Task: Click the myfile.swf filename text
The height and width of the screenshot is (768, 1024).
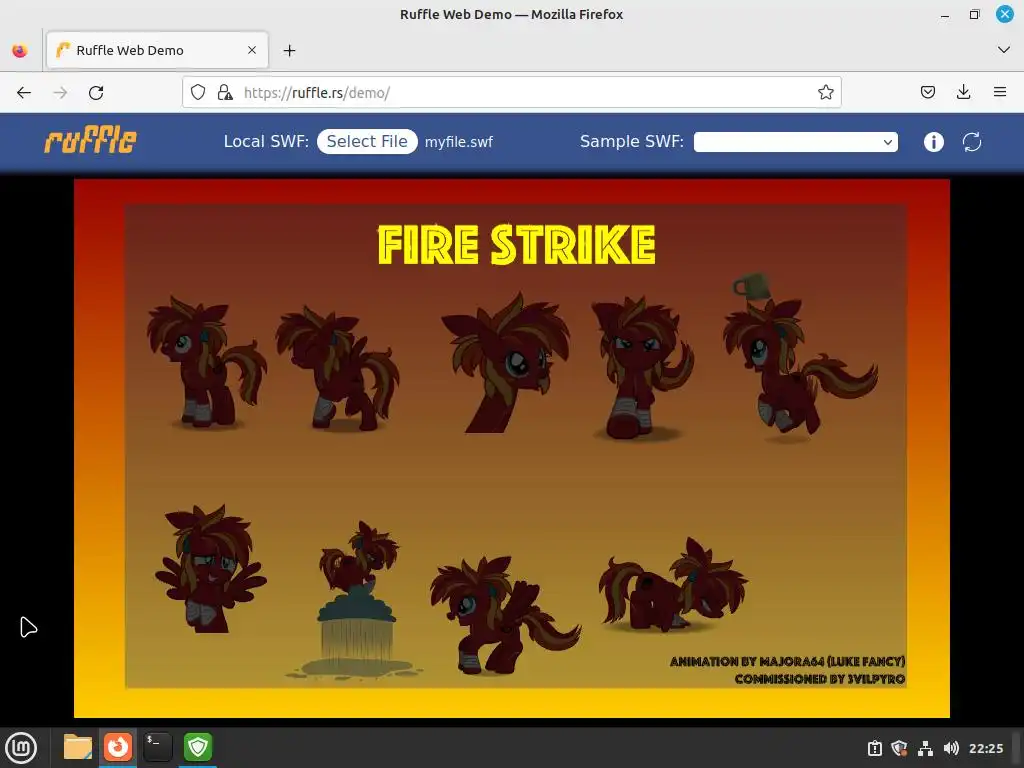Action: (x=458, y=142)
